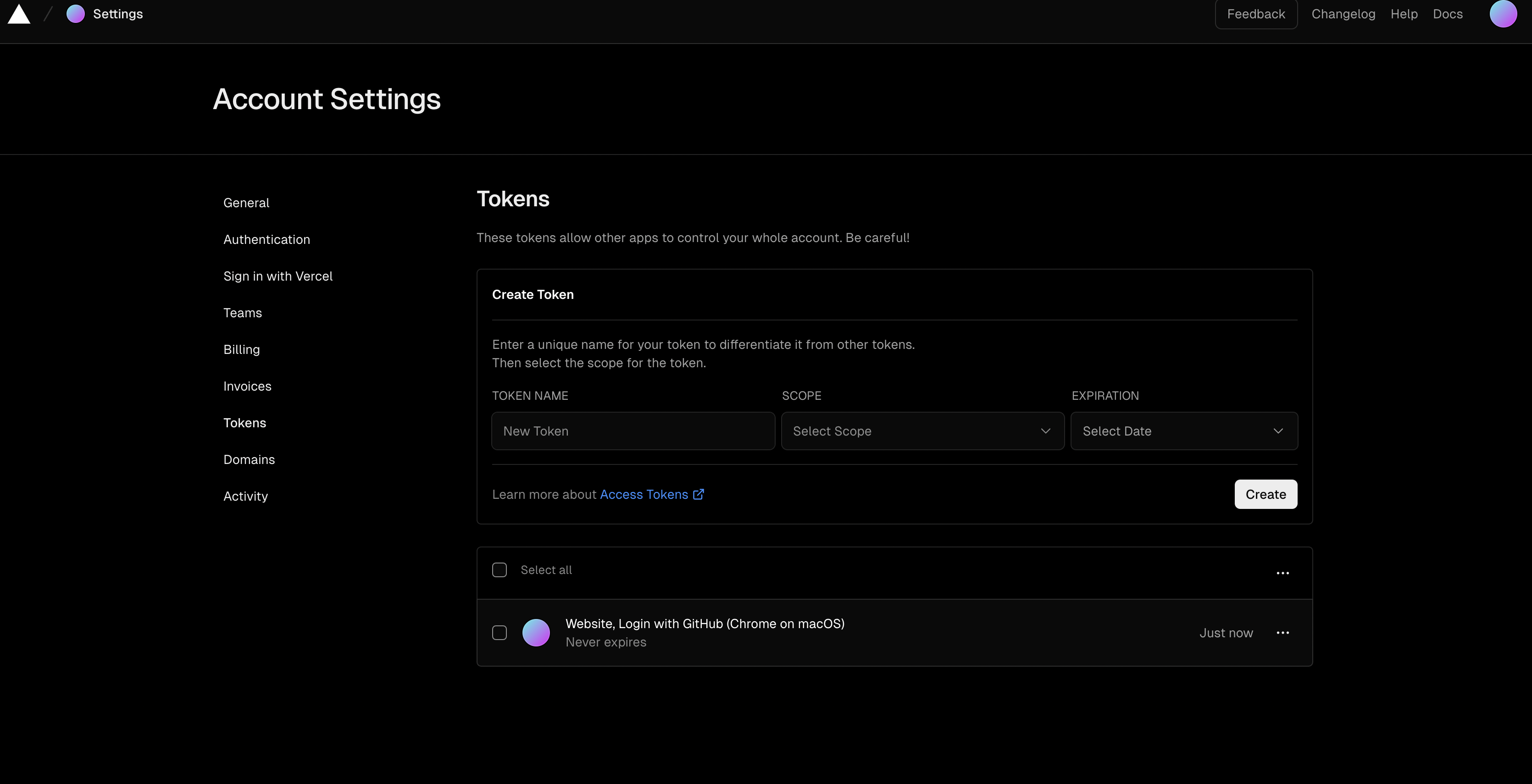Expand the Select Date expiration dropdown
Screen dimensions: 1532x784
(x=1183, y=431)
